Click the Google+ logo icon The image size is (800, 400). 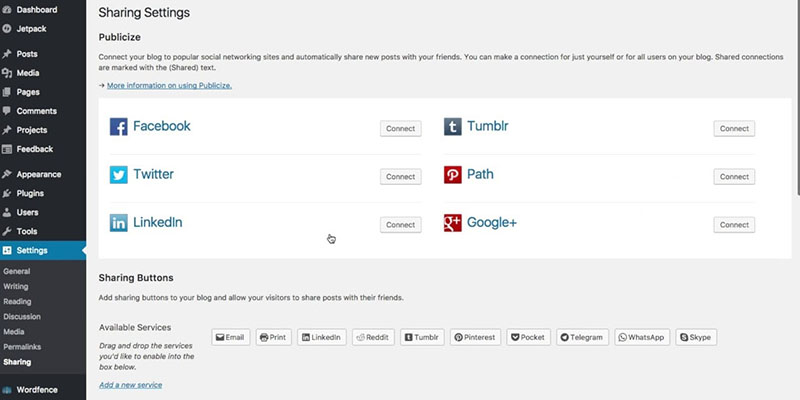pyautogui.click(x=453, y=223)
